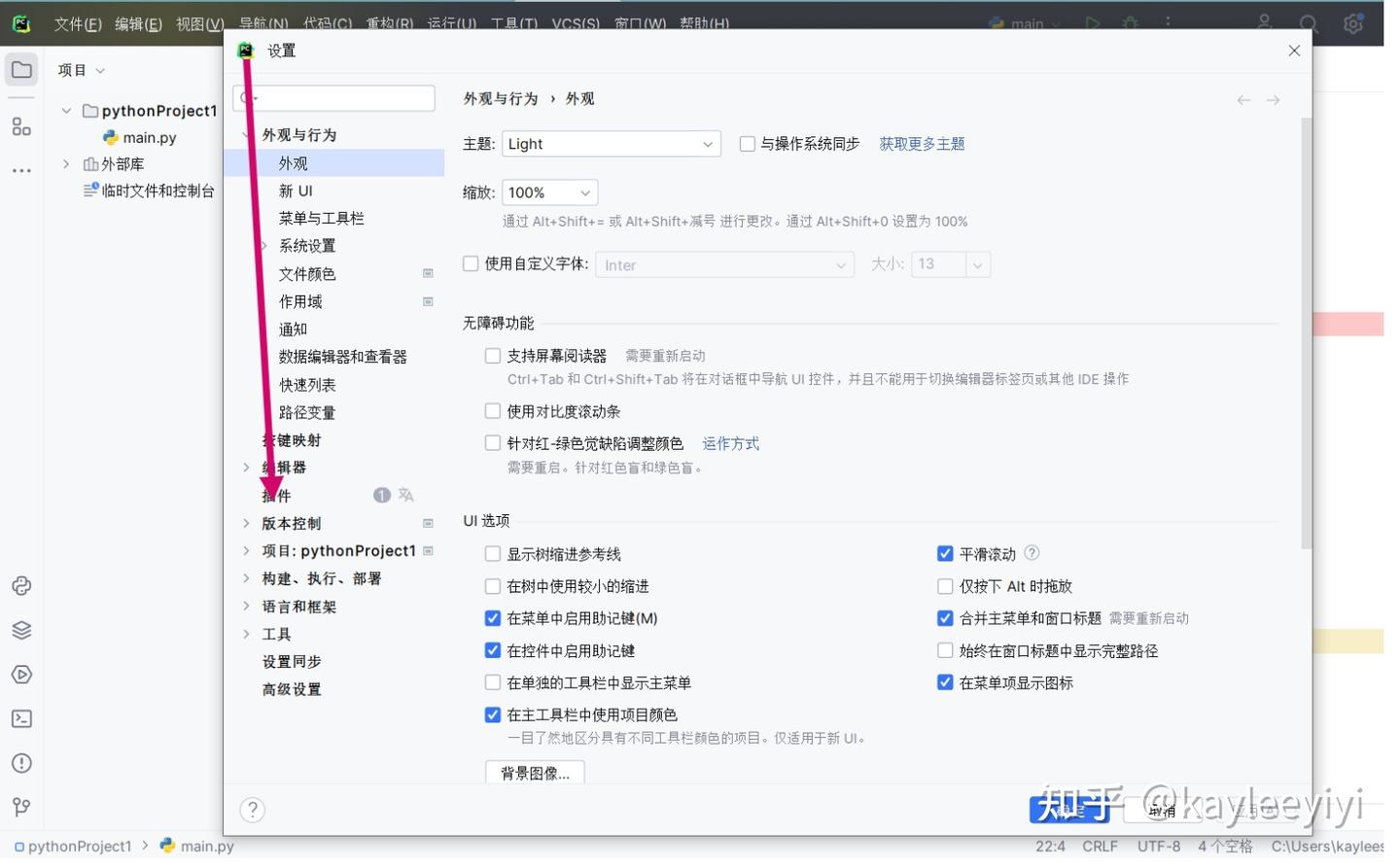Expand the 版本控制 settings node
1400x868 pixels.
[x=246, y=523]
